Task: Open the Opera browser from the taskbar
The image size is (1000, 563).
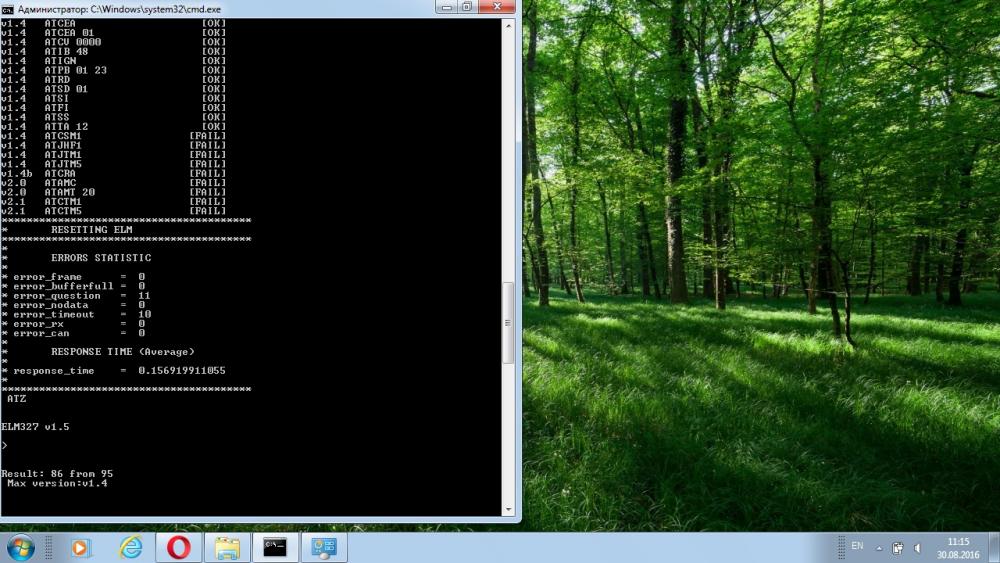Action: (179, 548)
